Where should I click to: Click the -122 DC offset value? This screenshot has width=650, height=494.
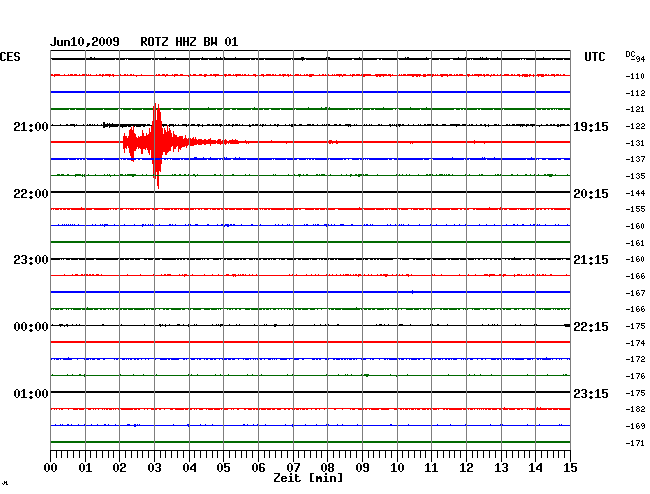tap(635, 126)
